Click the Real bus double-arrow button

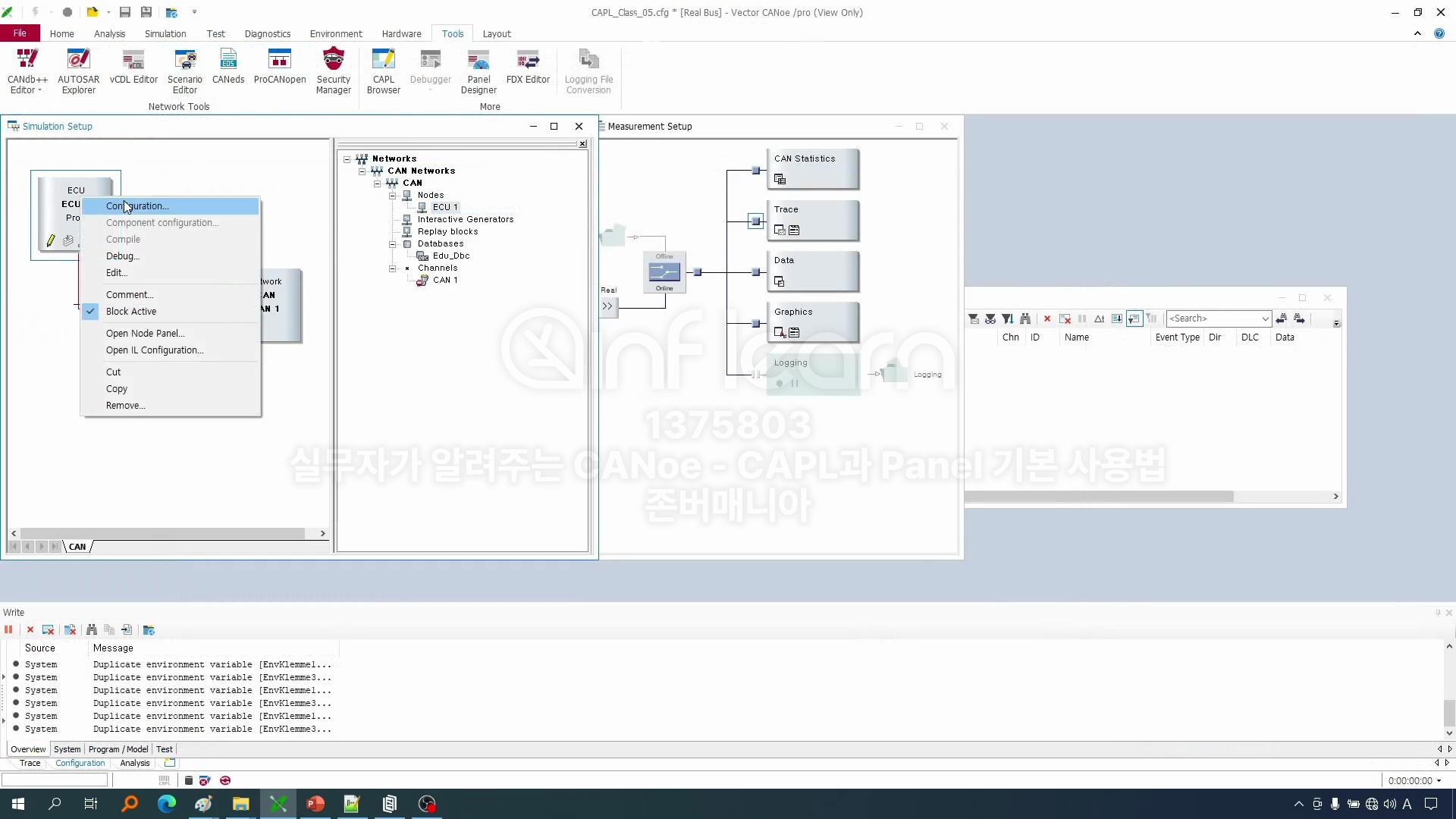coord(608,306)
